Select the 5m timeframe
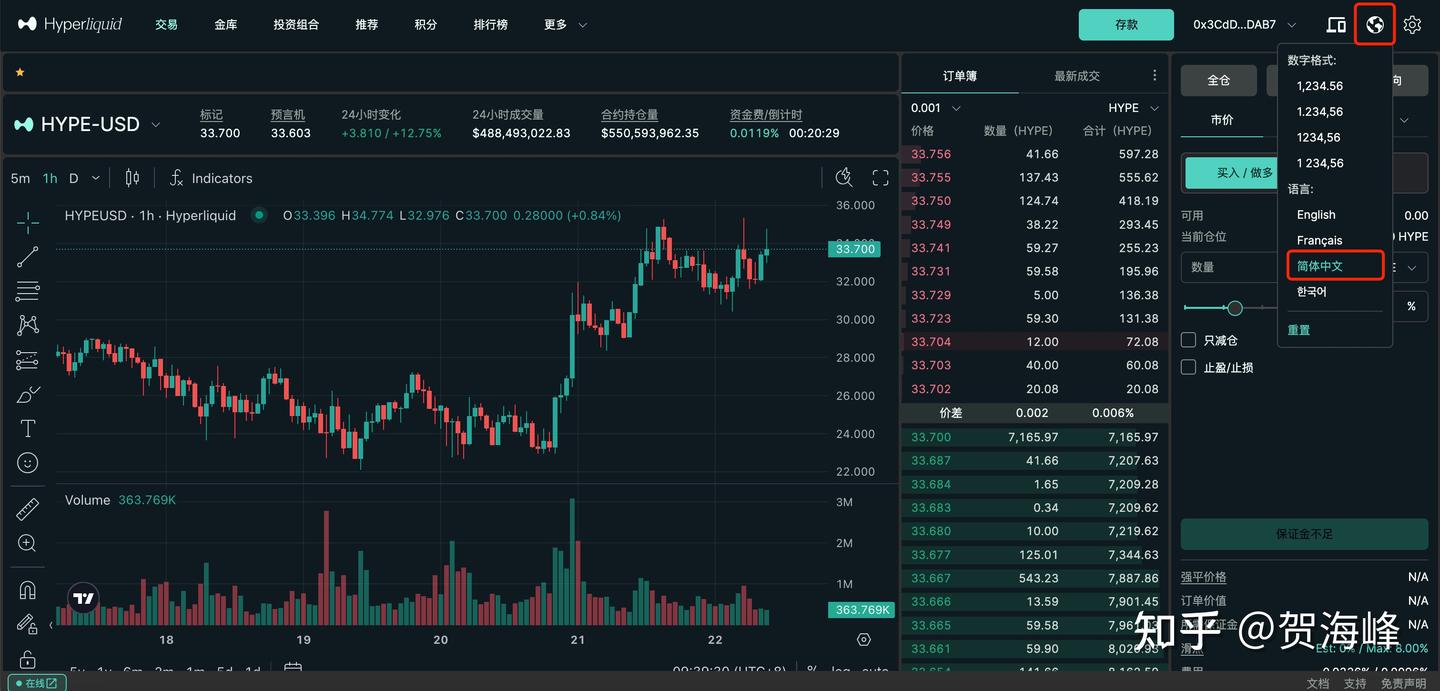This screenshot has width=1440, height=691. click(20, 178)
